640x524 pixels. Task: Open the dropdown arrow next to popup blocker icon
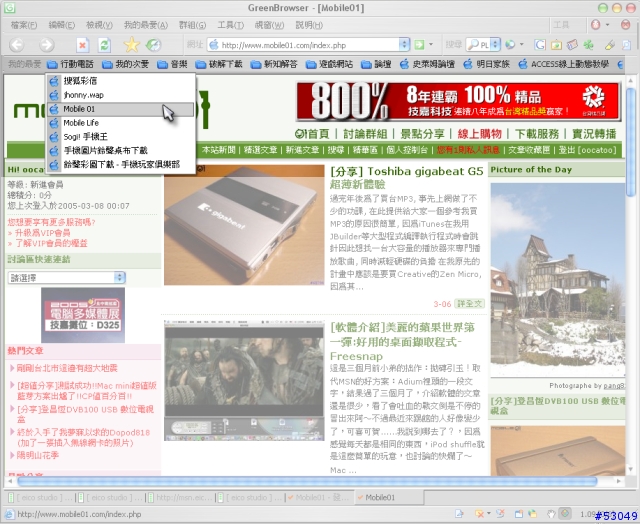(489, 513)
